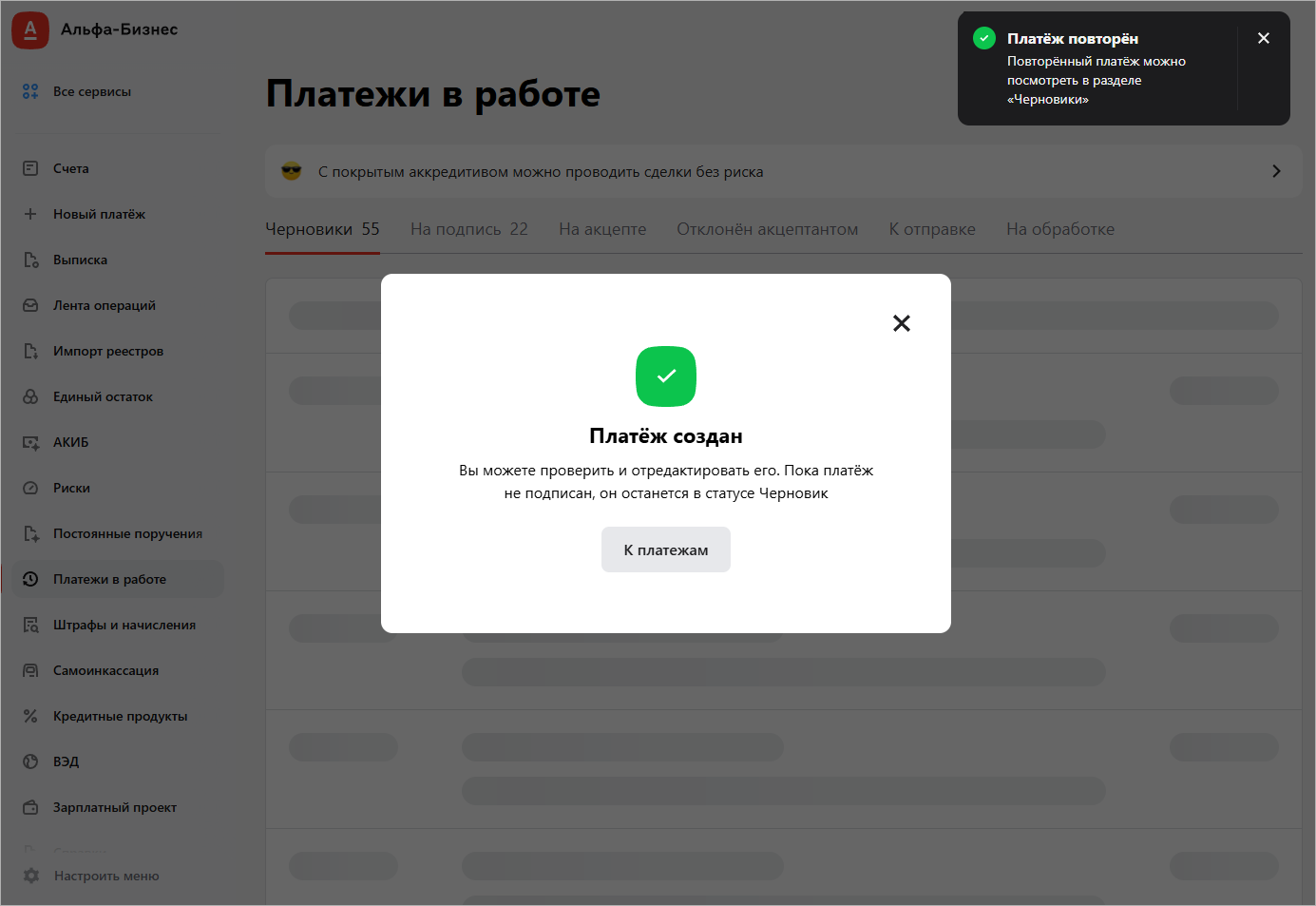1316x906 pixels.
Task: Open Выписка document icon
Action: tap(30, 260)
